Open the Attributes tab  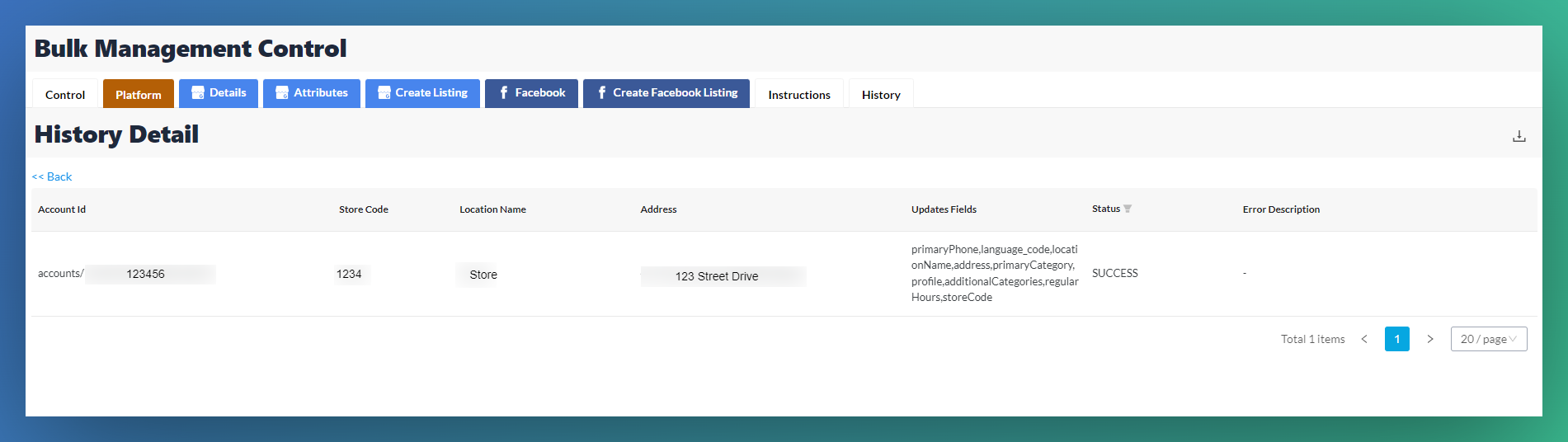[312, 93]
